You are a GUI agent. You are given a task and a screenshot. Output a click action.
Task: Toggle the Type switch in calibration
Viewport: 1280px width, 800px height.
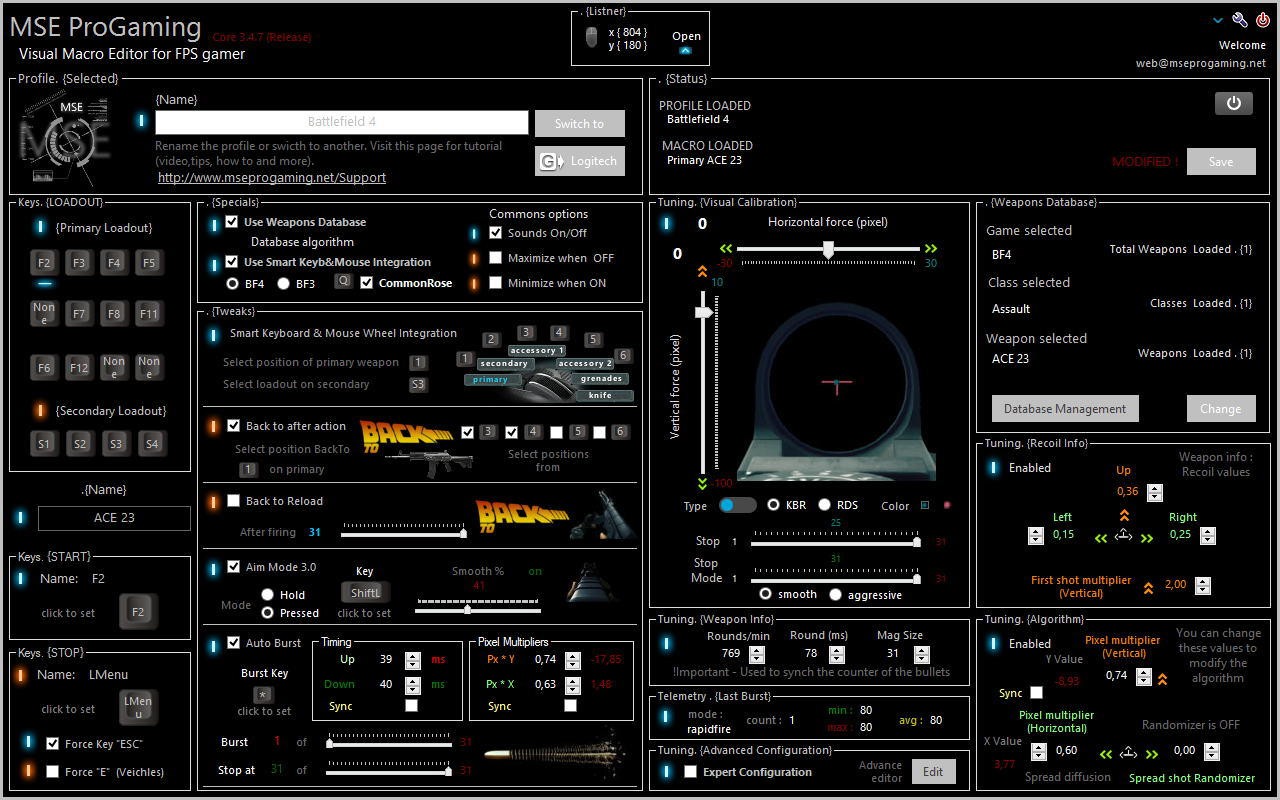click(x=738, y=505)
